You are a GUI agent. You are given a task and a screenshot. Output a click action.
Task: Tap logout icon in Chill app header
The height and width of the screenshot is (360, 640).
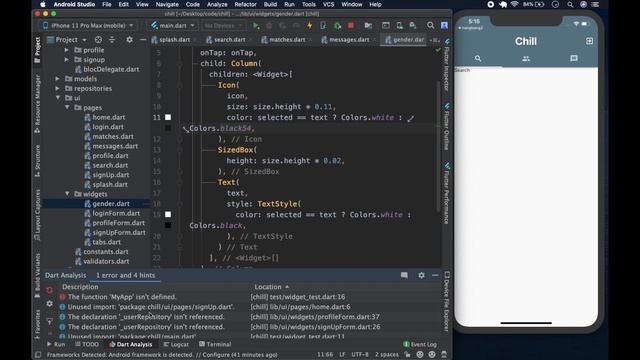(589, 41)
